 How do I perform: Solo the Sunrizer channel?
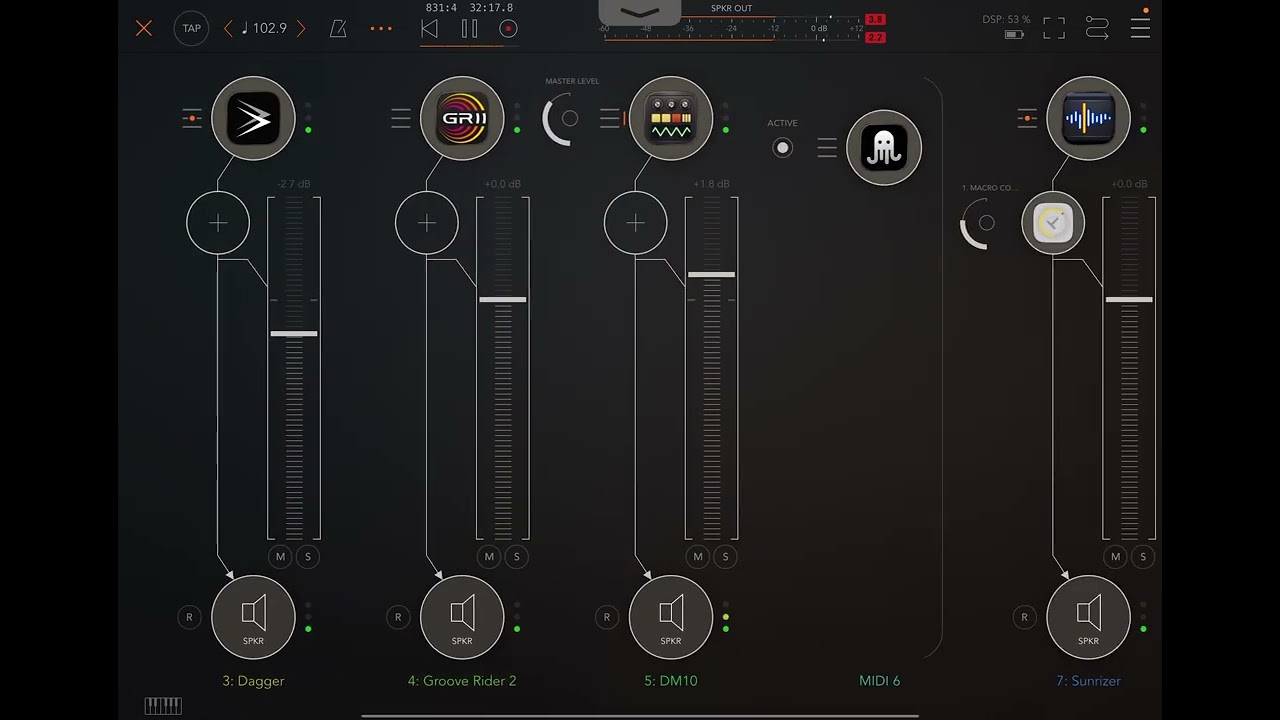pos(1143,557)
